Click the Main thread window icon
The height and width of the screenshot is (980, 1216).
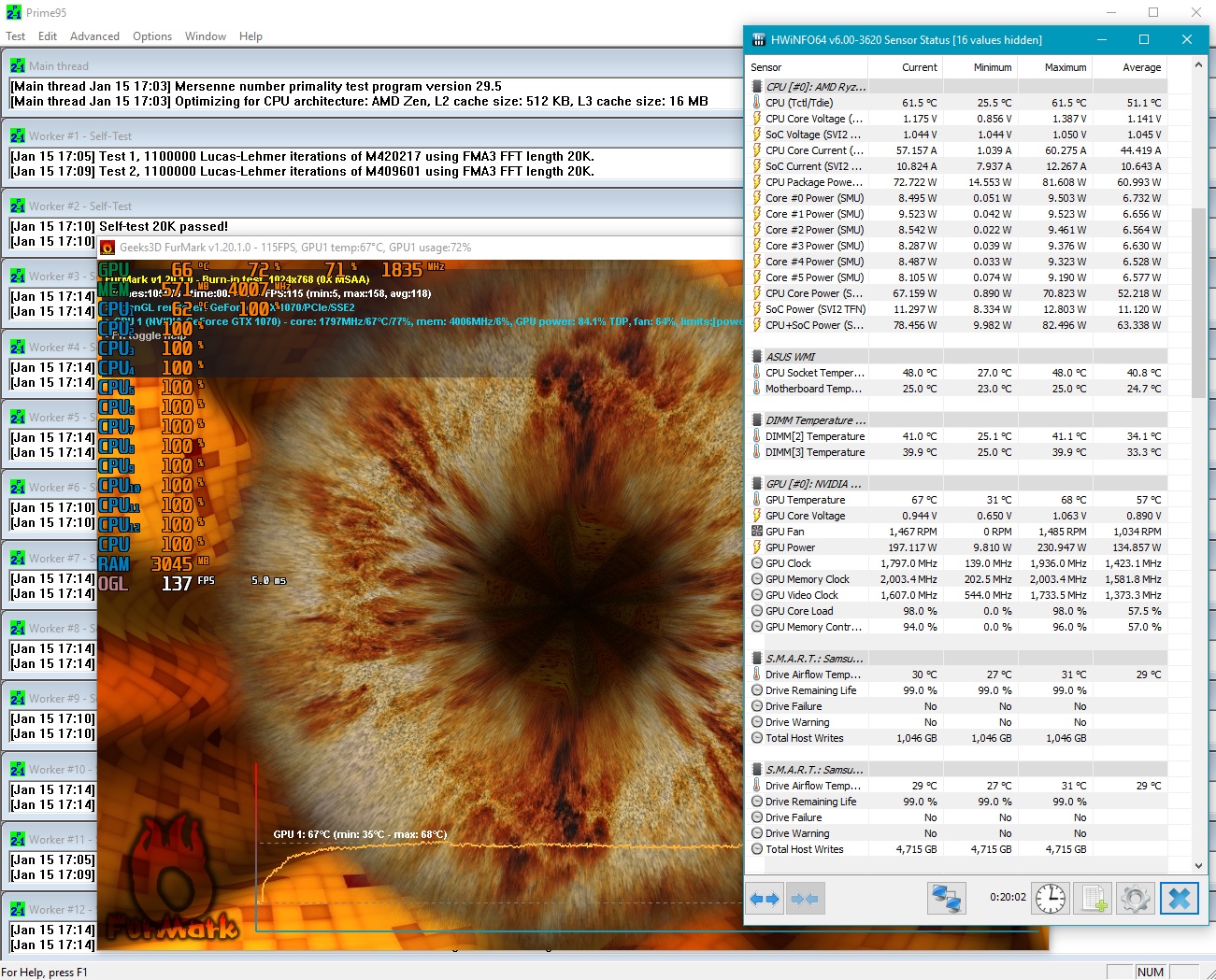click(x=18, y=65)
